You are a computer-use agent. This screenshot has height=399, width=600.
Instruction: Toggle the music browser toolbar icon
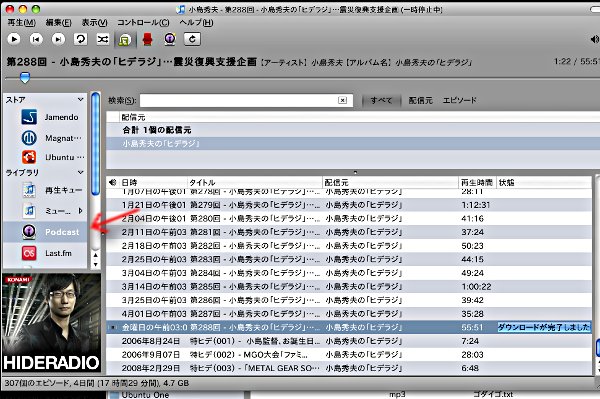[x=125, y=39]
